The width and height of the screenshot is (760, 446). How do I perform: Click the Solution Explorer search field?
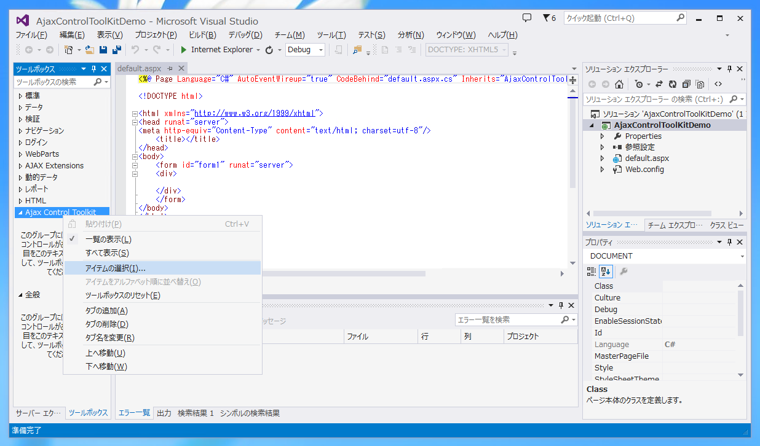click(x=665, y=99)
